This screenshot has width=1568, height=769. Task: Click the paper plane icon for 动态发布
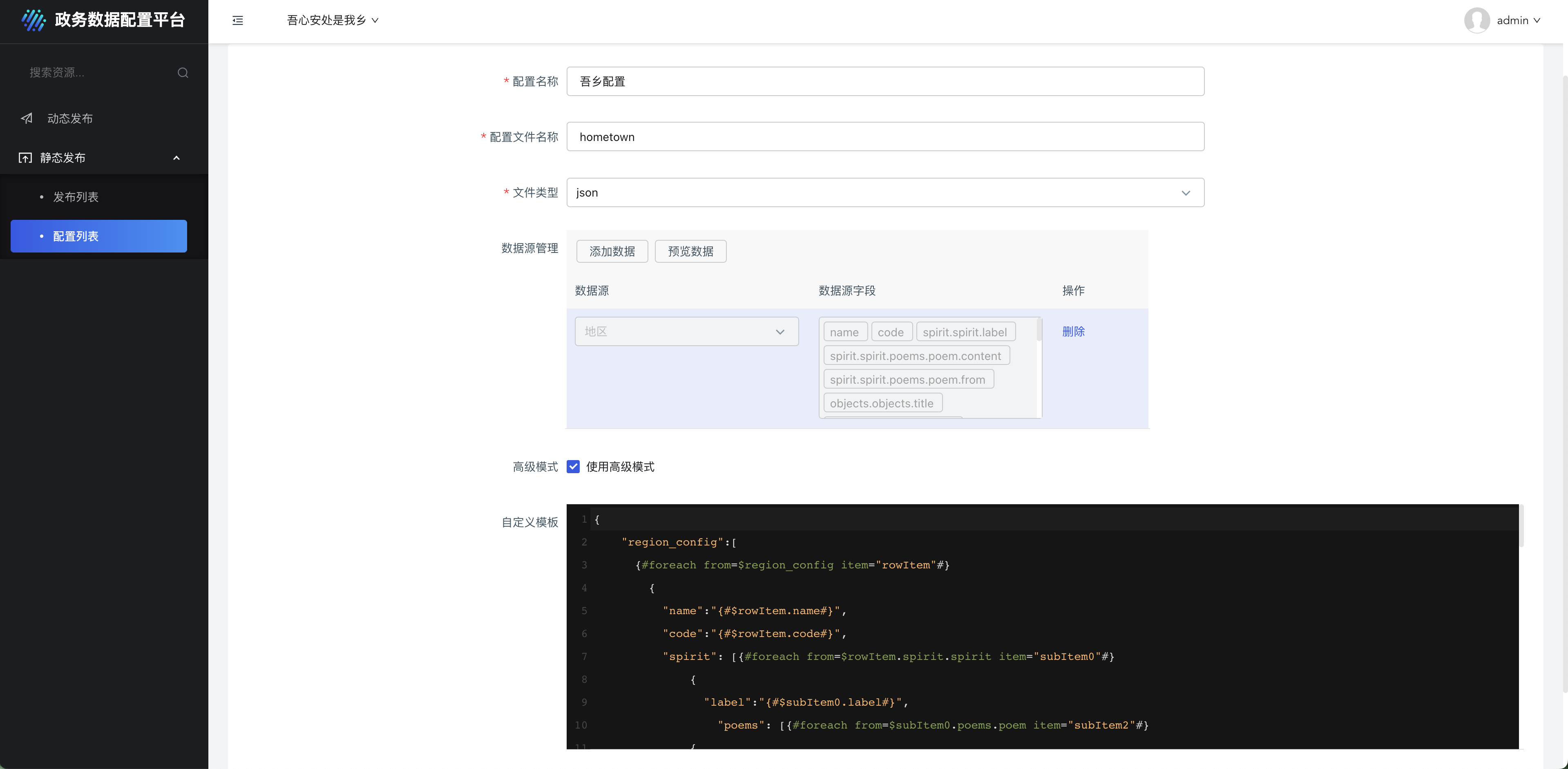click(x=27, y=118)
